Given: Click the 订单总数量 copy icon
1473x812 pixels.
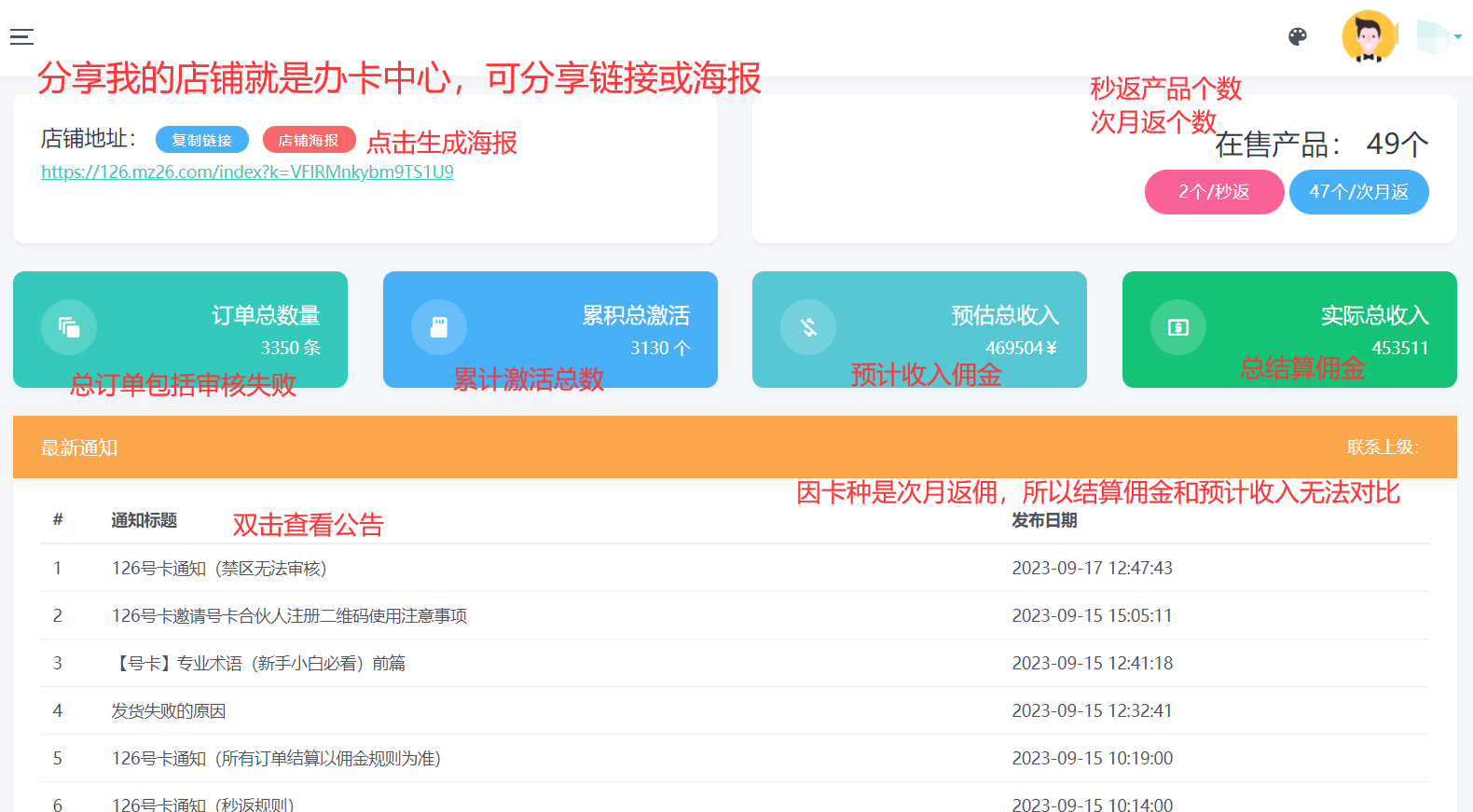Looking at the screenshot, I should click(x=69, y=327).
